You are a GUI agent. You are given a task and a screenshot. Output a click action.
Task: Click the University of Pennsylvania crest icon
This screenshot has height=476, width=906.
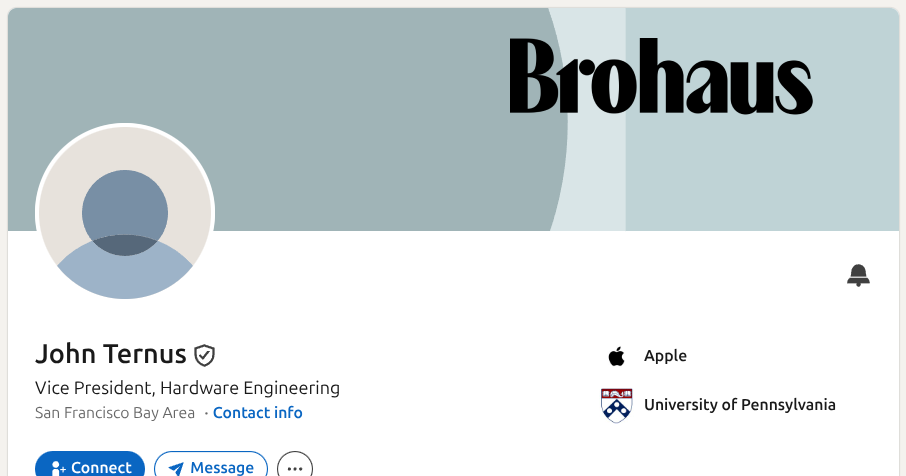[x=617, y=405]
